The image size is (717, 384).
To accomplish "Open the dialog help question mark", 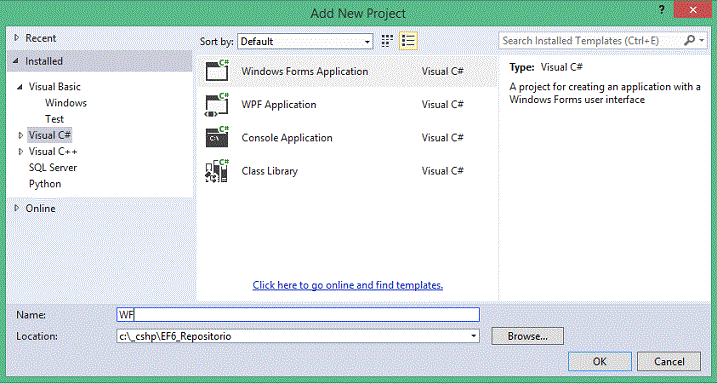I will [661, 10].
